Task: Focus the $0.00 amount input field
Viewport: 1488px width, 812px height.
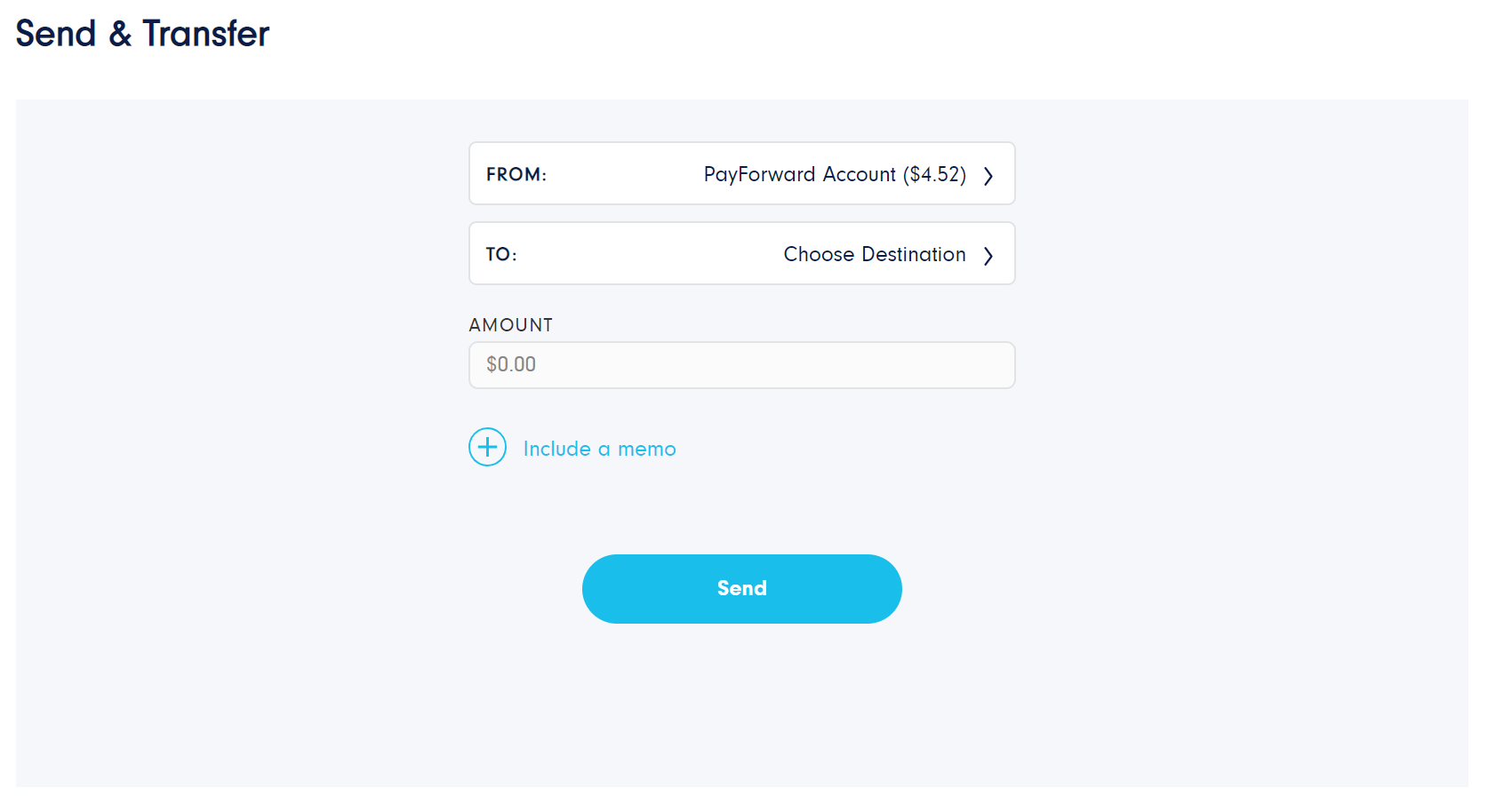Action: tap(741, 365)
